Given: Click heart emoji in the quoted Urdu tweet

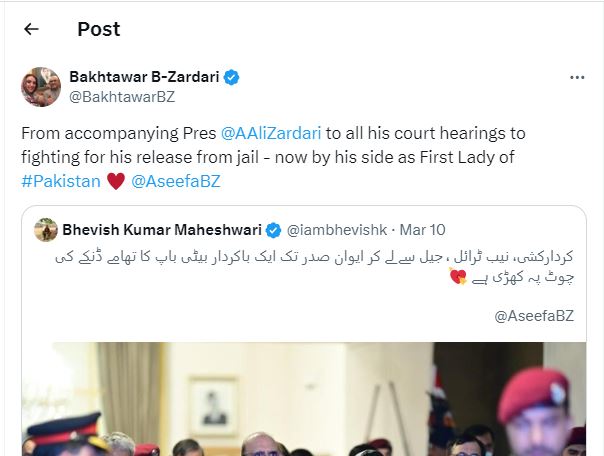Looking at the screenshot, I should tap(458, 277).
